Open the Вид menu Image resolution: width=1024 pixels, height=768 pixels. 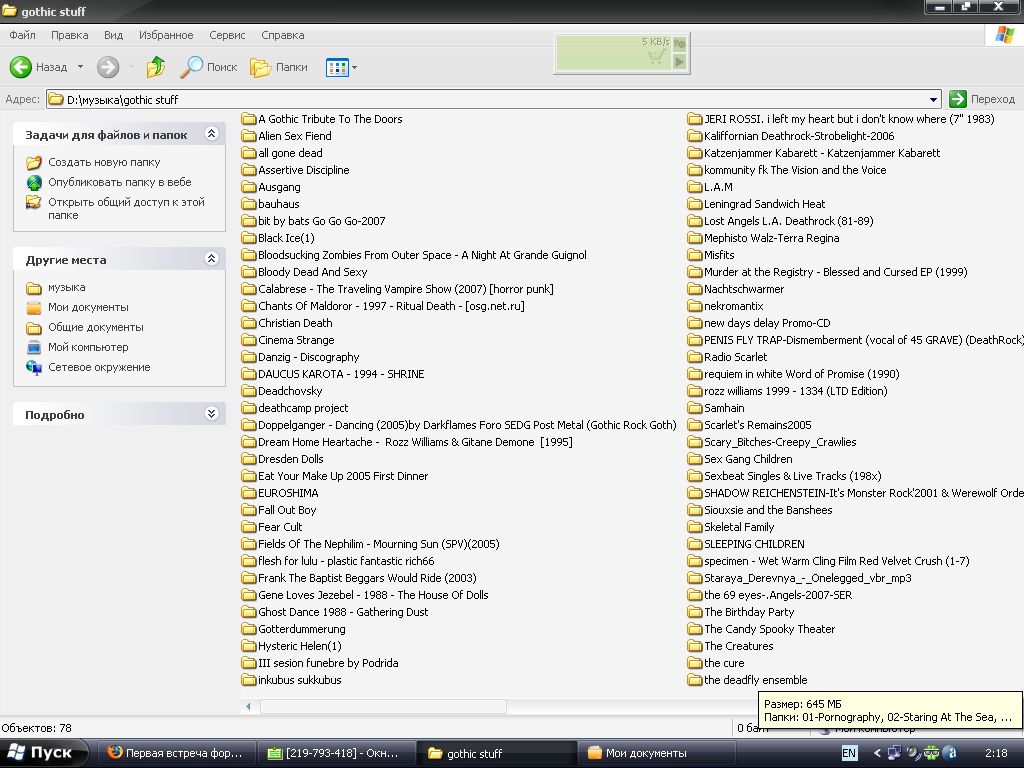click(114, 35)
